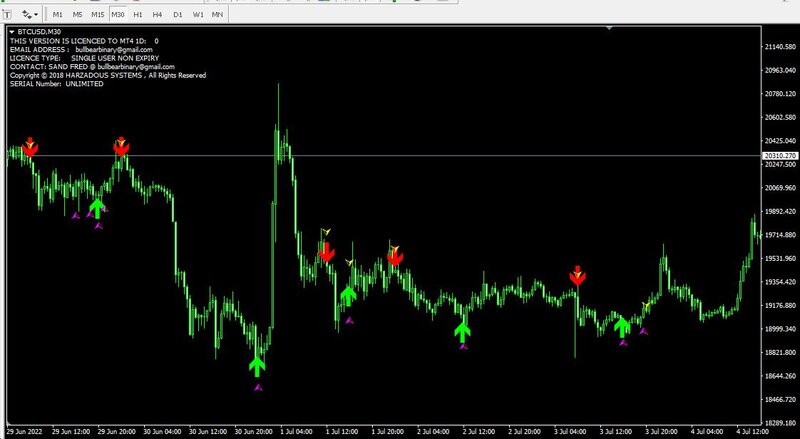Image resolution: width=800 pixels, height=439 pixels.
Task: Click price scale value 19531.960
Action: coord(781,258)
